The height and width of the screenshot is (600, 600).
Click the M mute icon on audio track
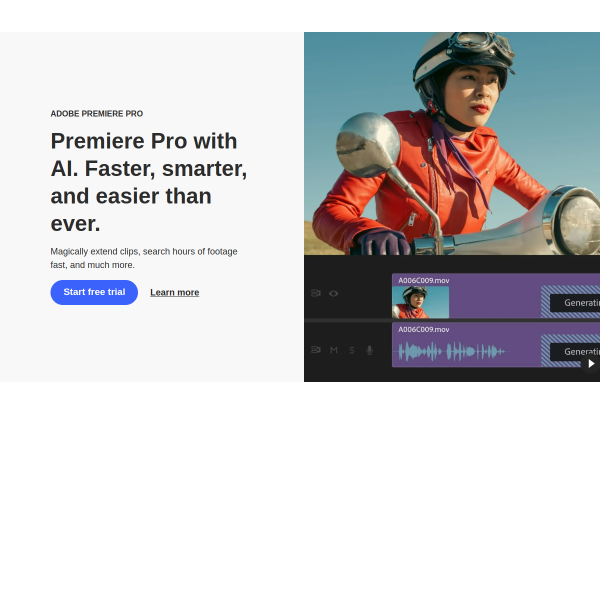pyautogui.click(x=334, y=350)
